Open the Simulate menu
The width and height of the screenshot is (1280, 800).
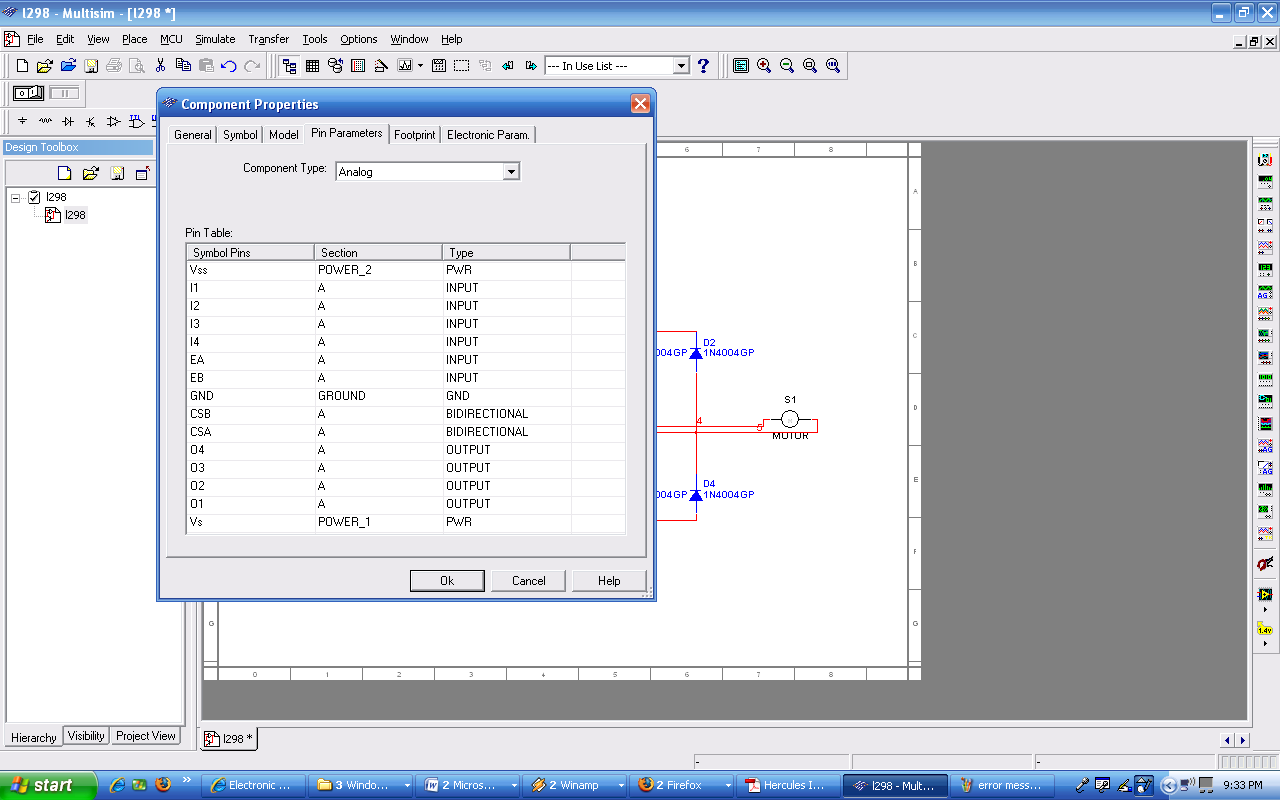click(x=215, y=39)
